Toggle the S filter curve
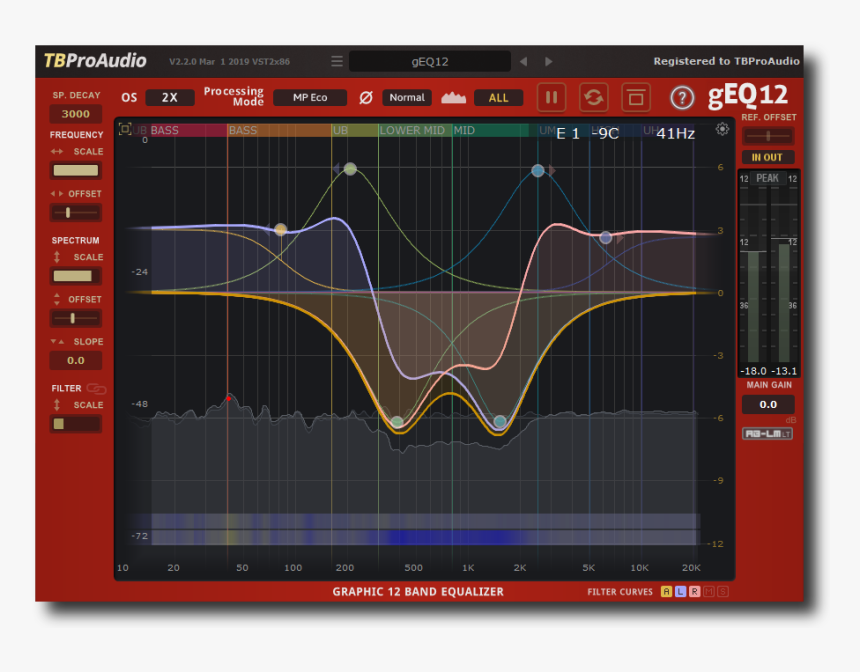 [723, 591]
